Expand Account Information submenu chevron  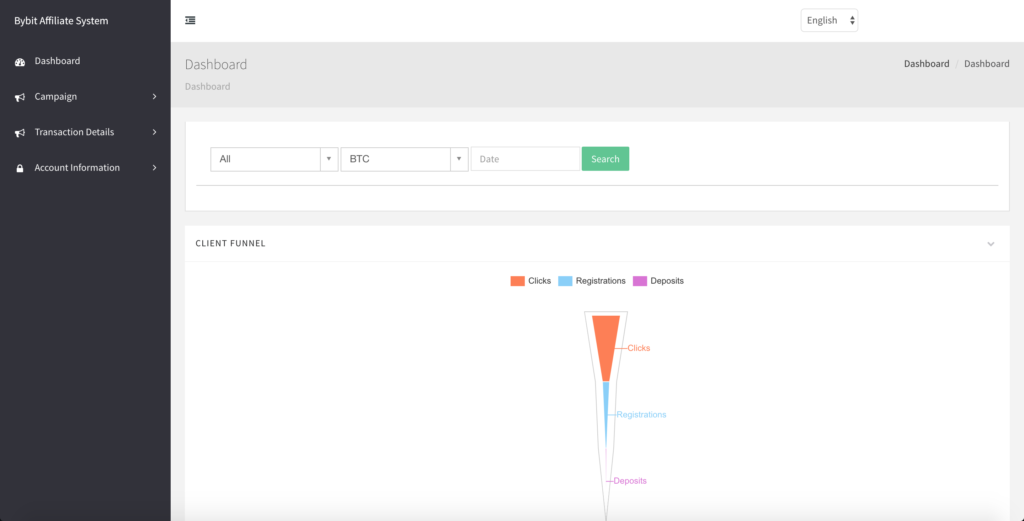(155, 168)
